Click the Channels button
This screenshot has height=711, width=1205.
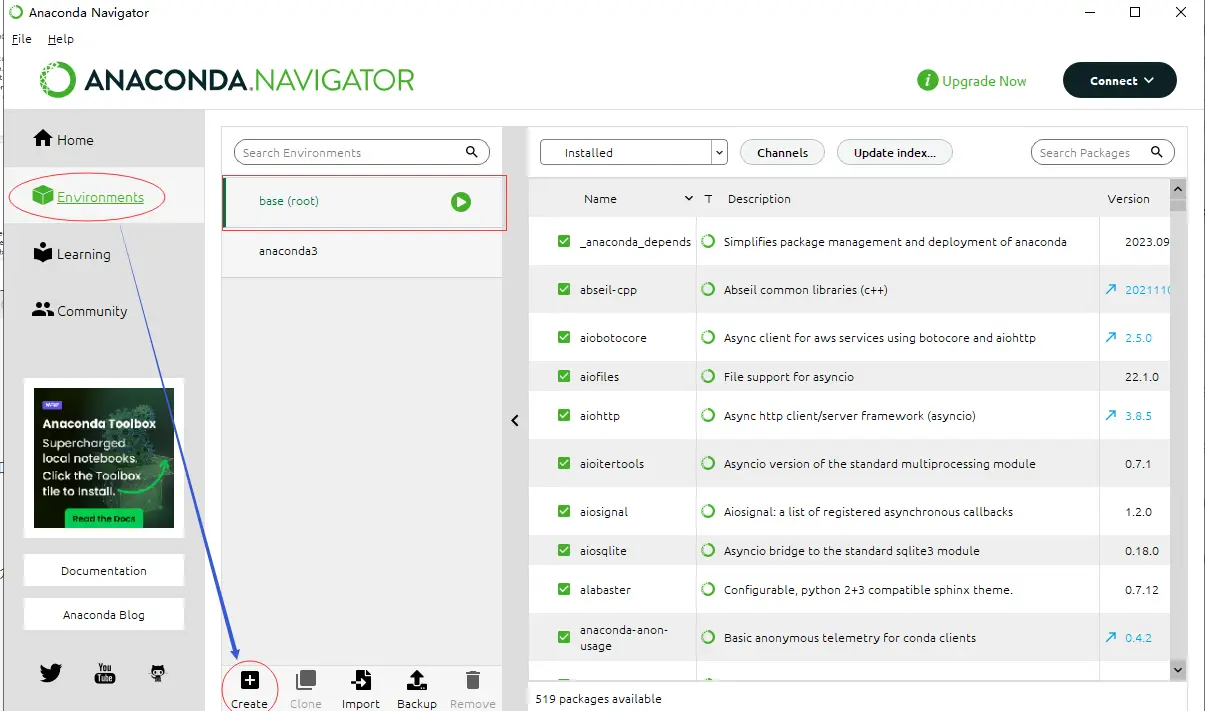tap(782, 153)
